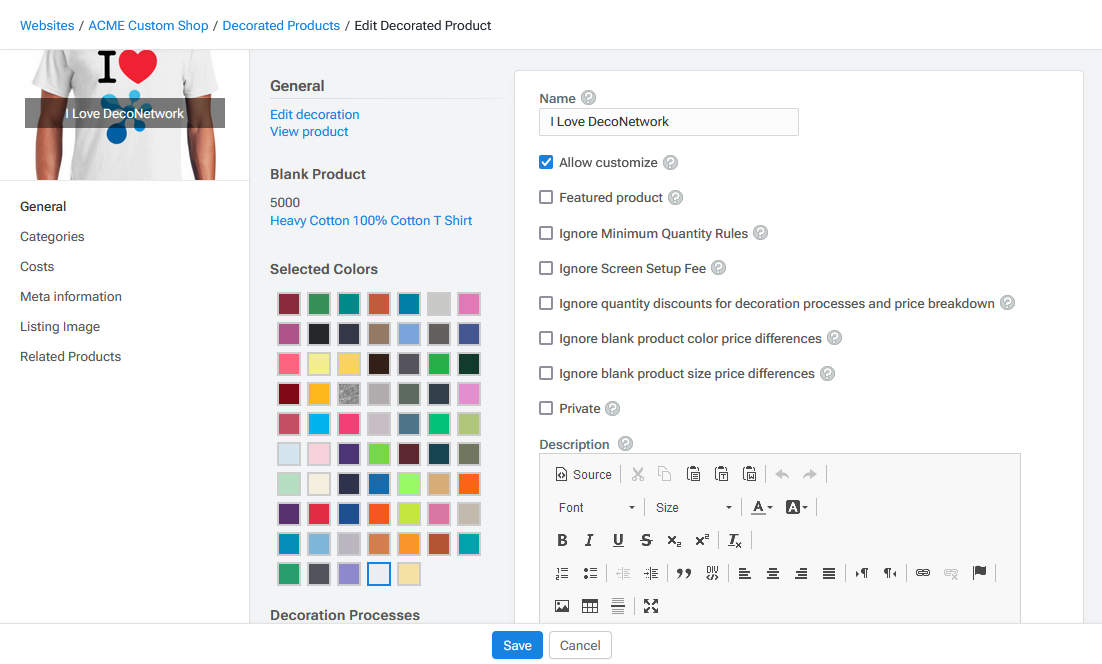Insert a numbered list
This screenshot has height=664, width=1102.
coord(562,573)
